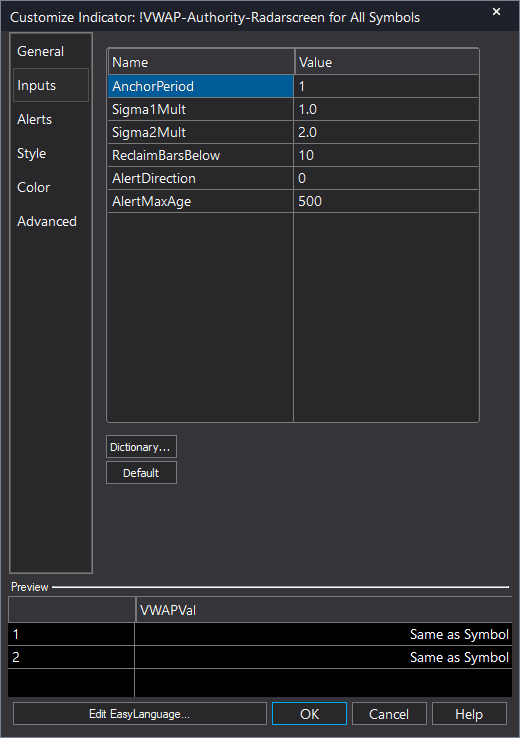Select the Sigma1Mult input name
Viewport: 520px width, 738px height.
[200, 109]
